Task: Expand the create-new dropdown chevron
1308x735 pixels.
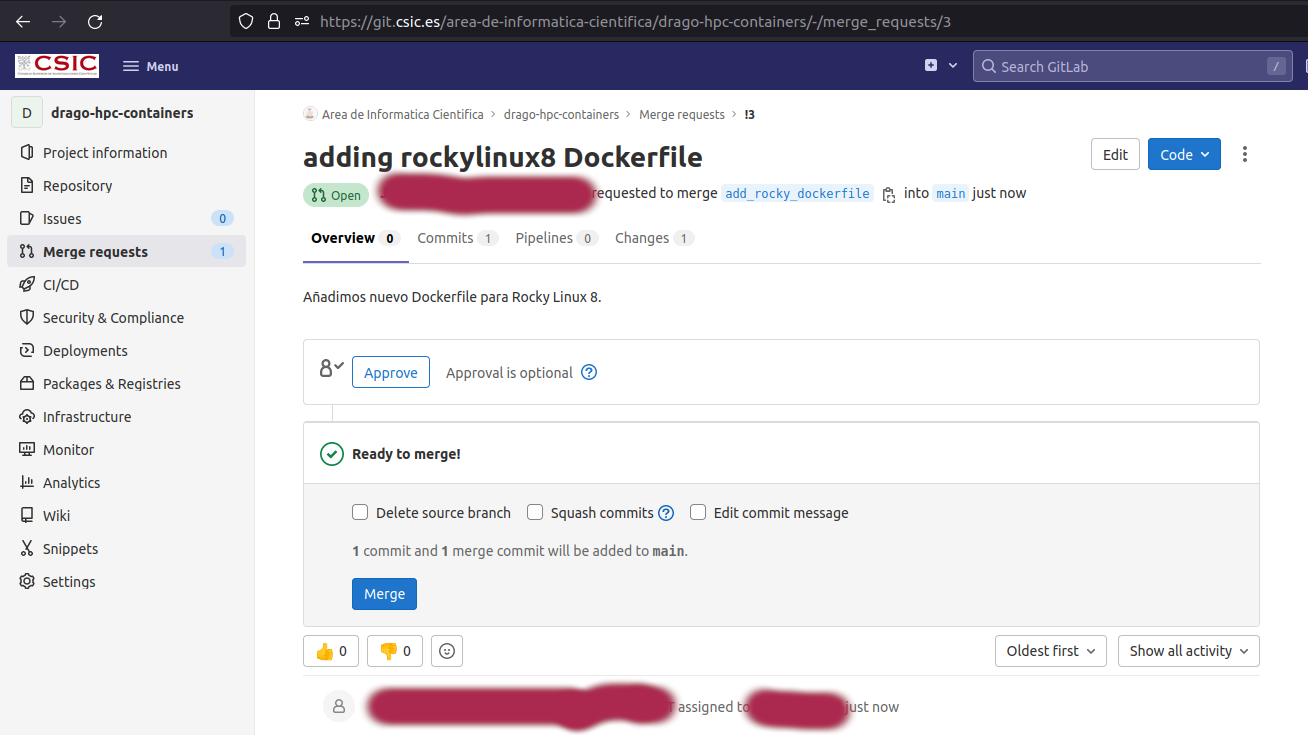Action: (x=953, y=66)
